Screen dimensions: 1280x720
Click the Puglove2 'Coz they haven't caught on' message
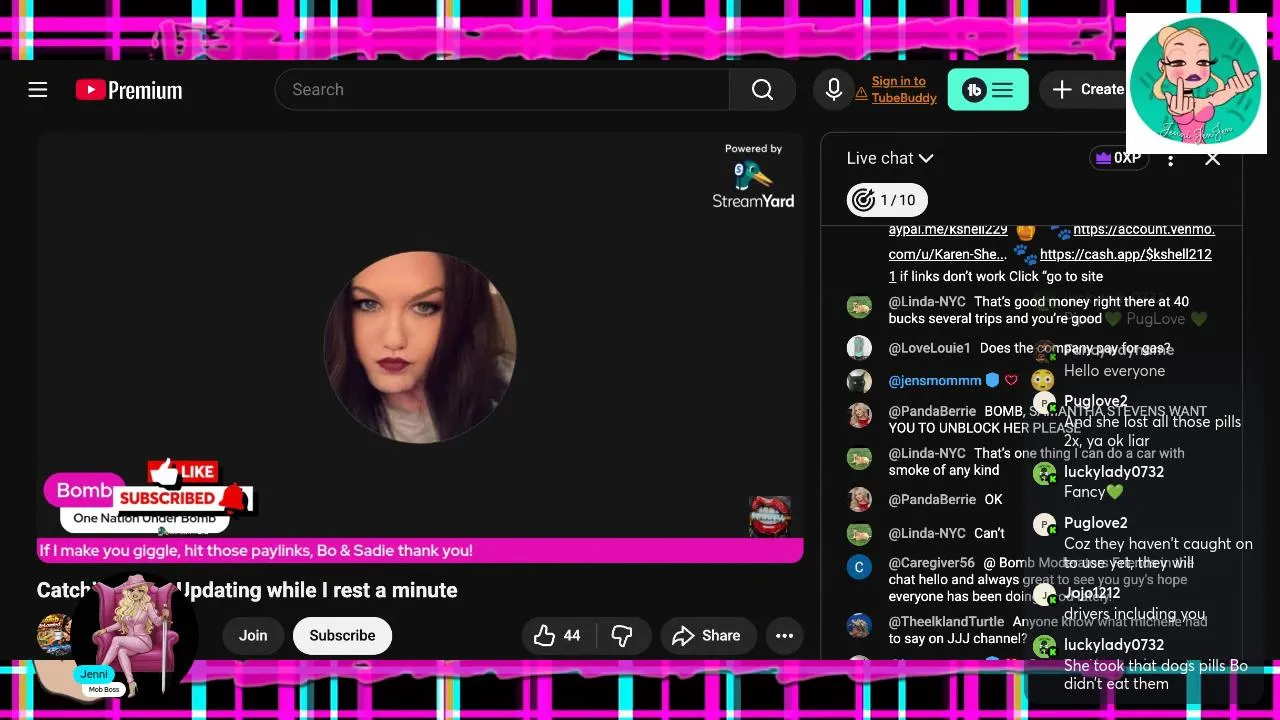1142,543
